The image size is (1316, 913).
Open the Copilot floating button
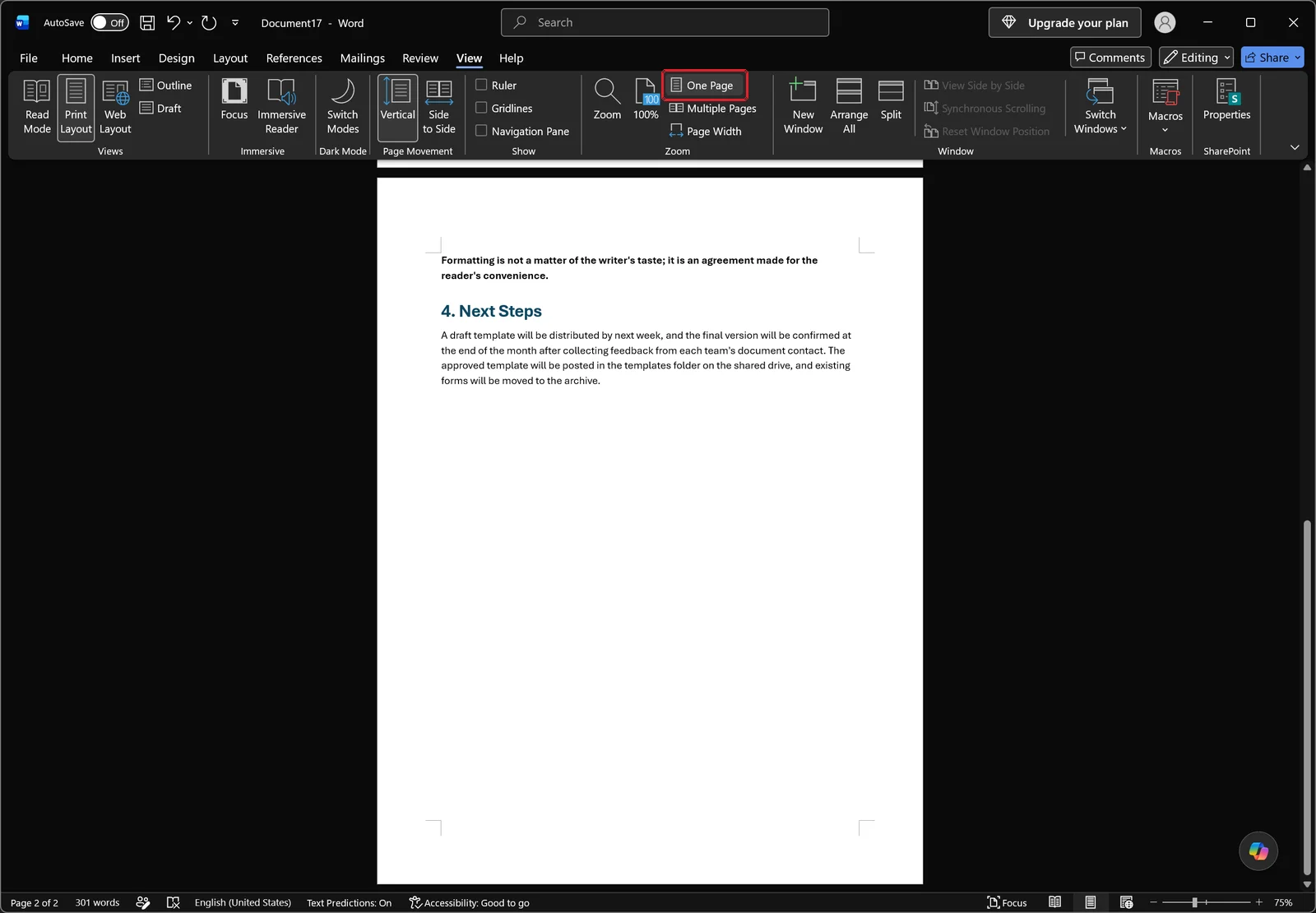1258,850
